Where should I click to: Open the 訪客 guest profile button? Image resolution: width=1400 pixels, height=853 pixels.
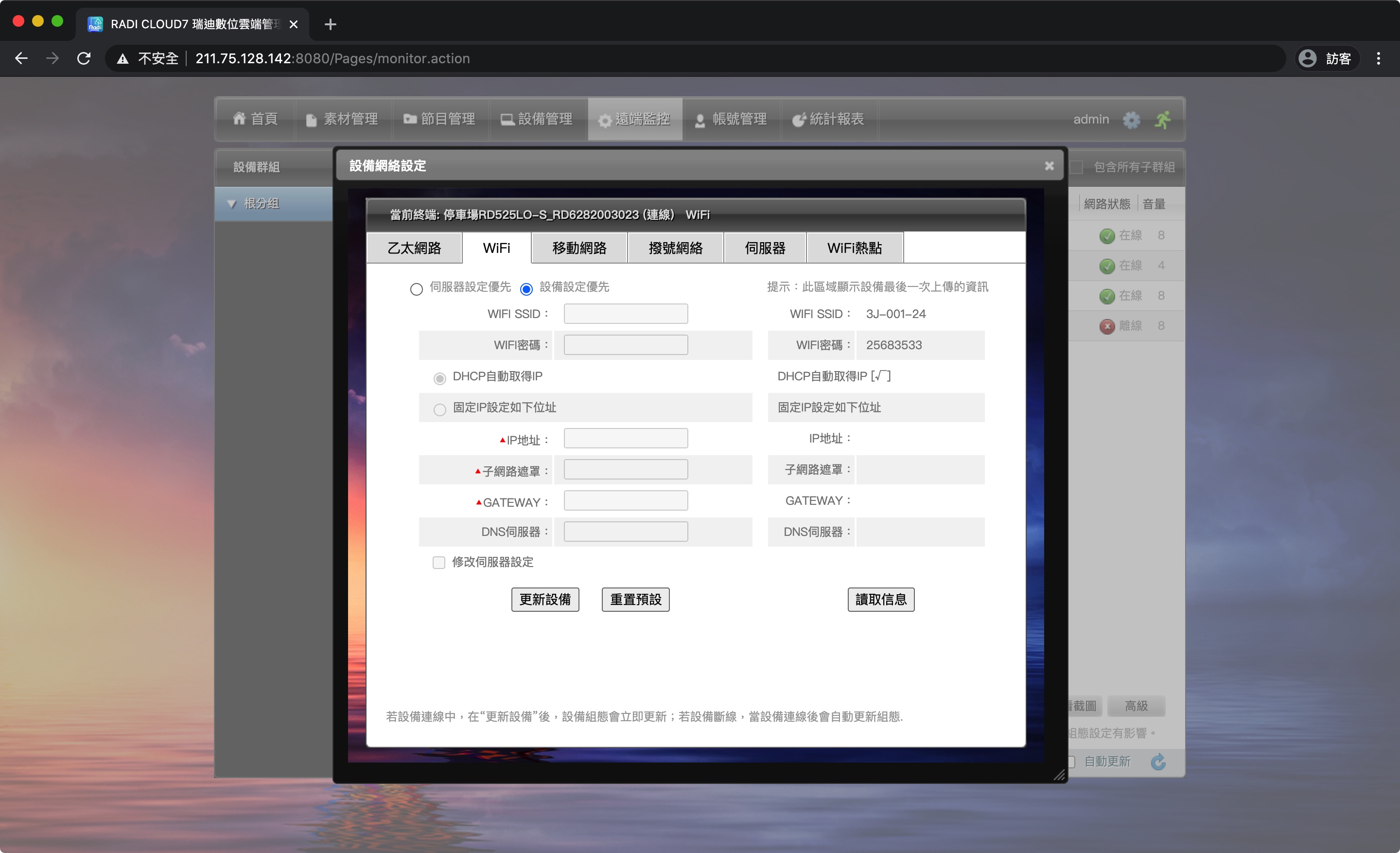click(x=1326, y=58)
